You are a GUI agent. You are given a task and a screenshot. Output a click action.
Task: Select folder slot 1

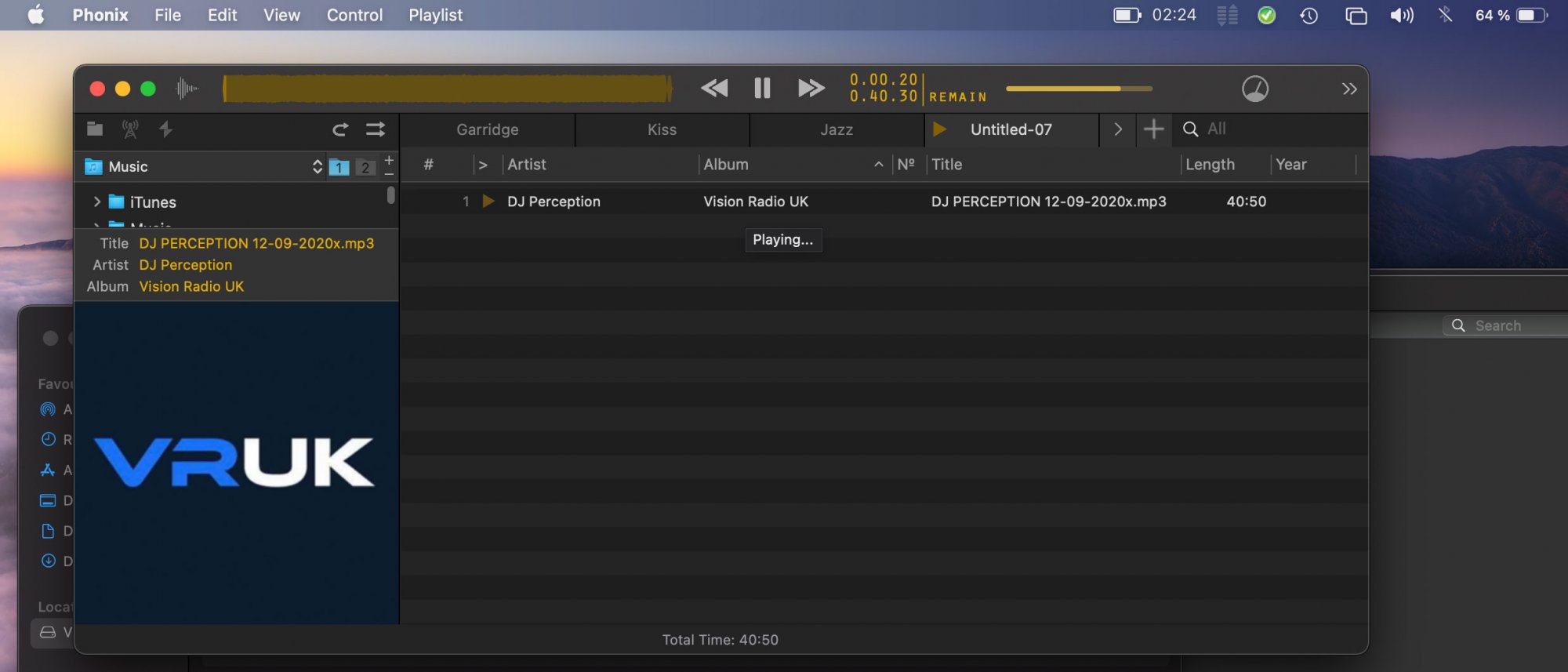pos(339,167)
